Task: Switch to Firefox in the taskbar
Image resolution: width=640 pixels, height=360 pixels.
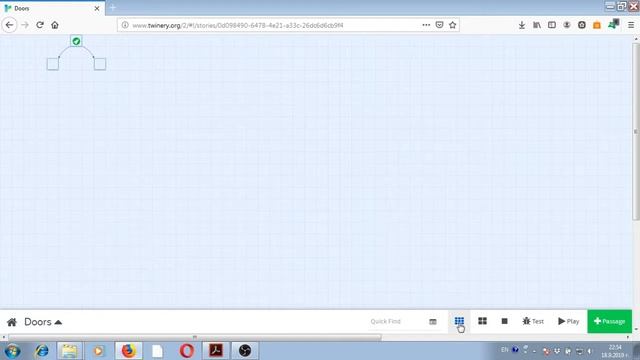Action: click(x=128, y=351)
